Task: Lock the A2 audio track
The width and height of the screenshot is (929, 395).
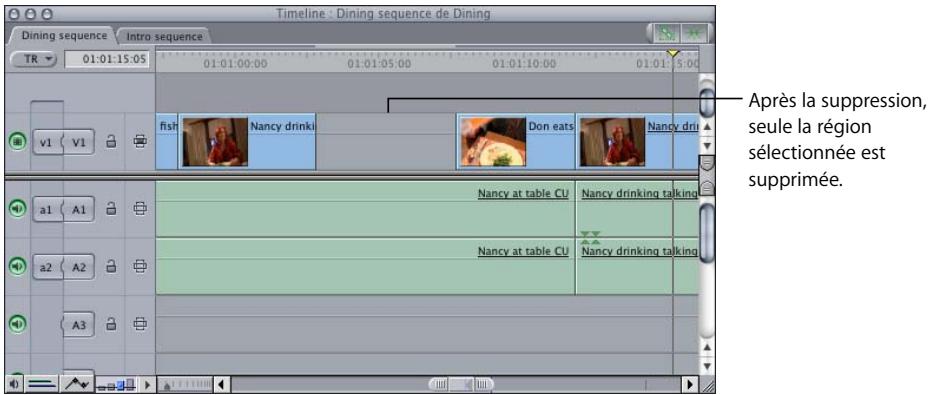Action: (111, 267)
